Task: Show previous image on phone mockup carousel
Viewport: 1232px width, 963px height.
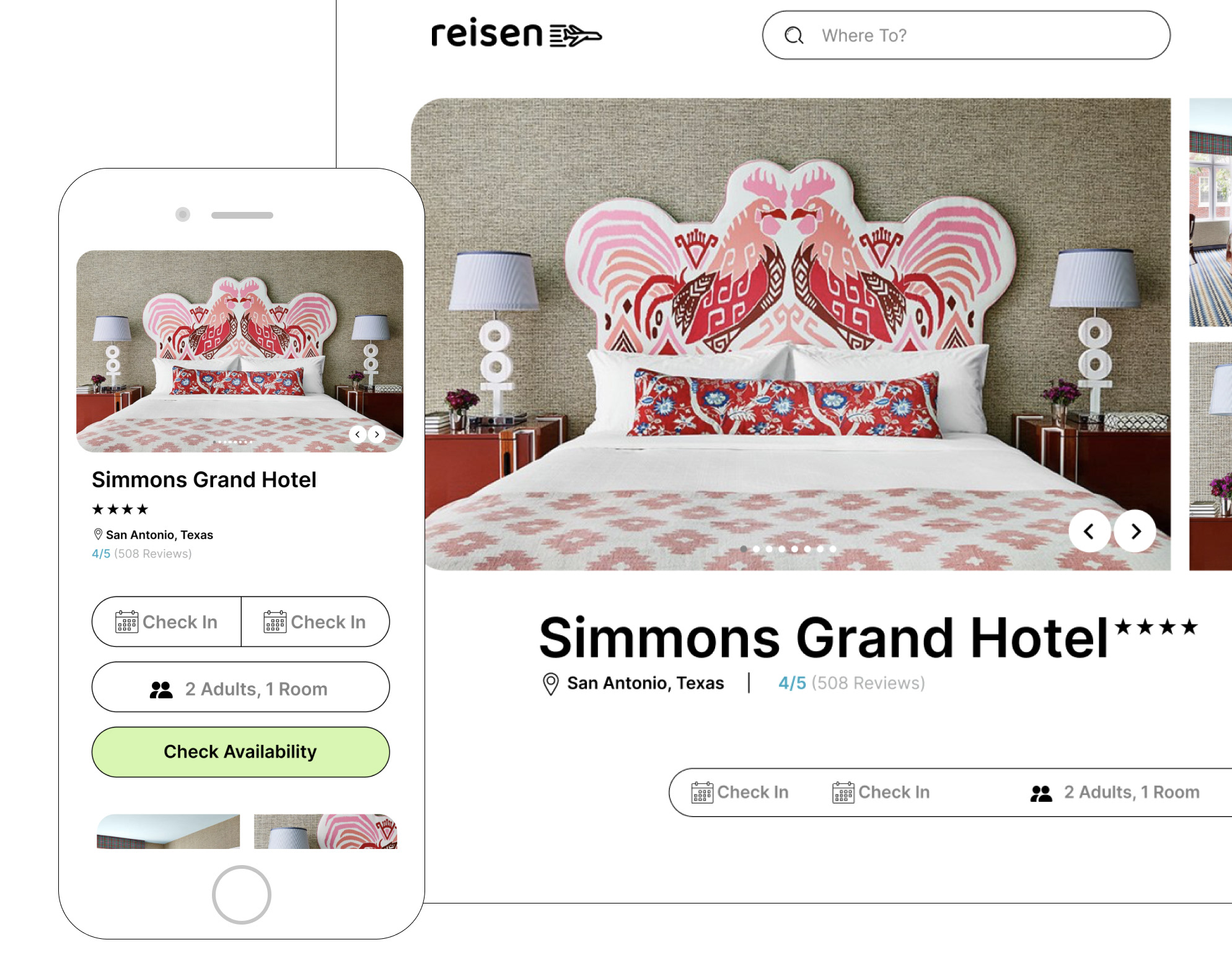Action: 358,434
